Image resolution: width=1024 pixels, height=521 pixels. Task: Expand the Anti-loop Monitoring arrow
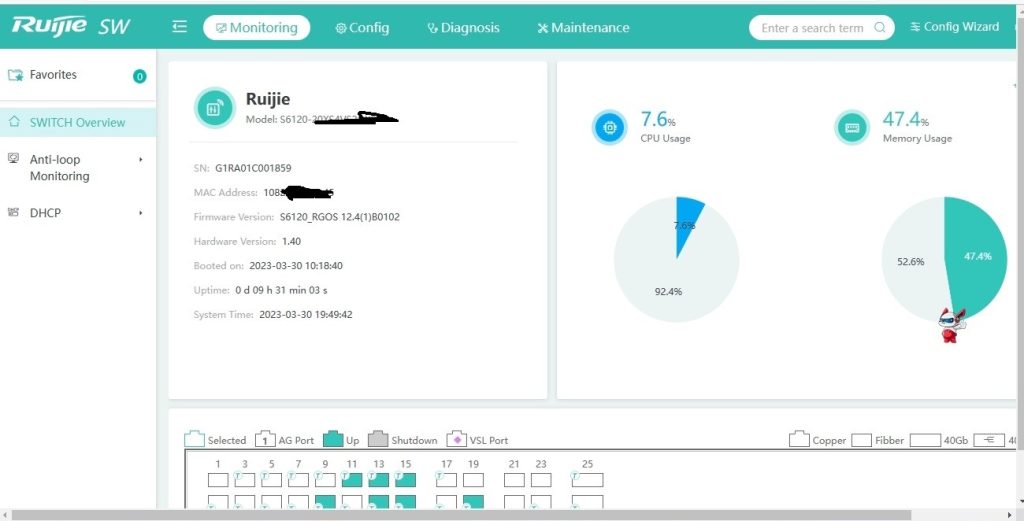(x=140, y=159)
